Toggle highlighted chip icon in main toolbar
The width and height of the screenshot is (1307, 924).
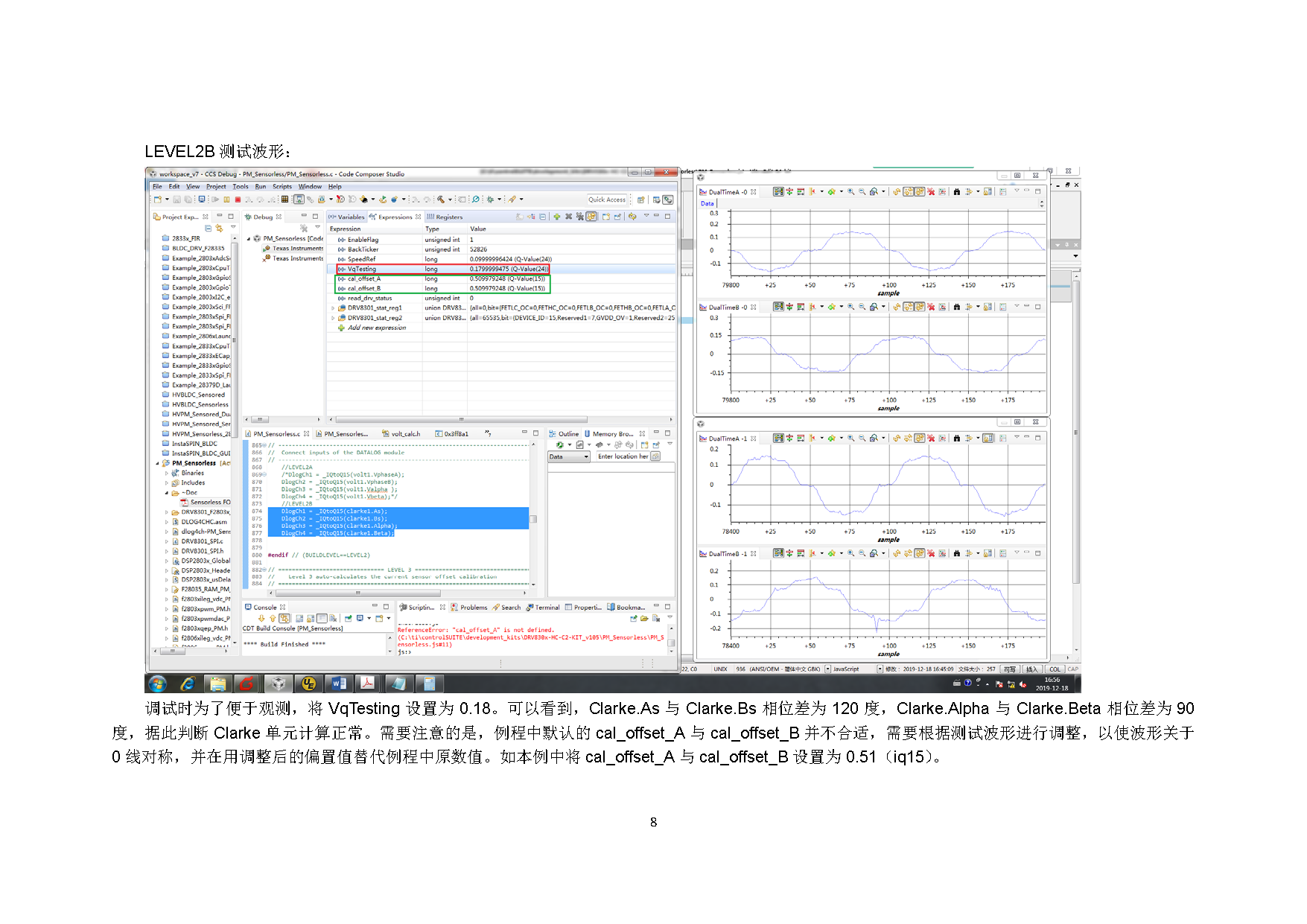click(299, 200)
